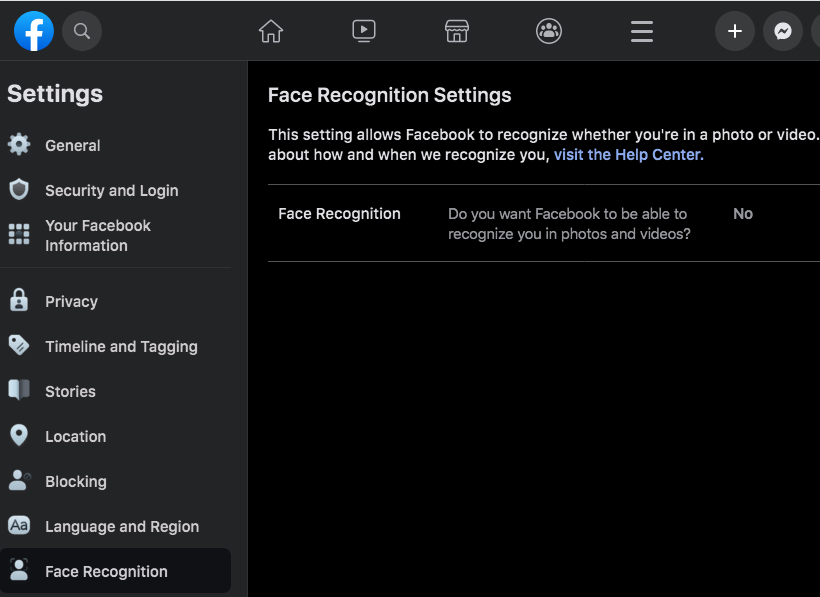Image resolution: width=820 pixels, height=597 pixels.
Task: Click the Facebook logo
Action: pyautogui.click(x=34, y=31)
